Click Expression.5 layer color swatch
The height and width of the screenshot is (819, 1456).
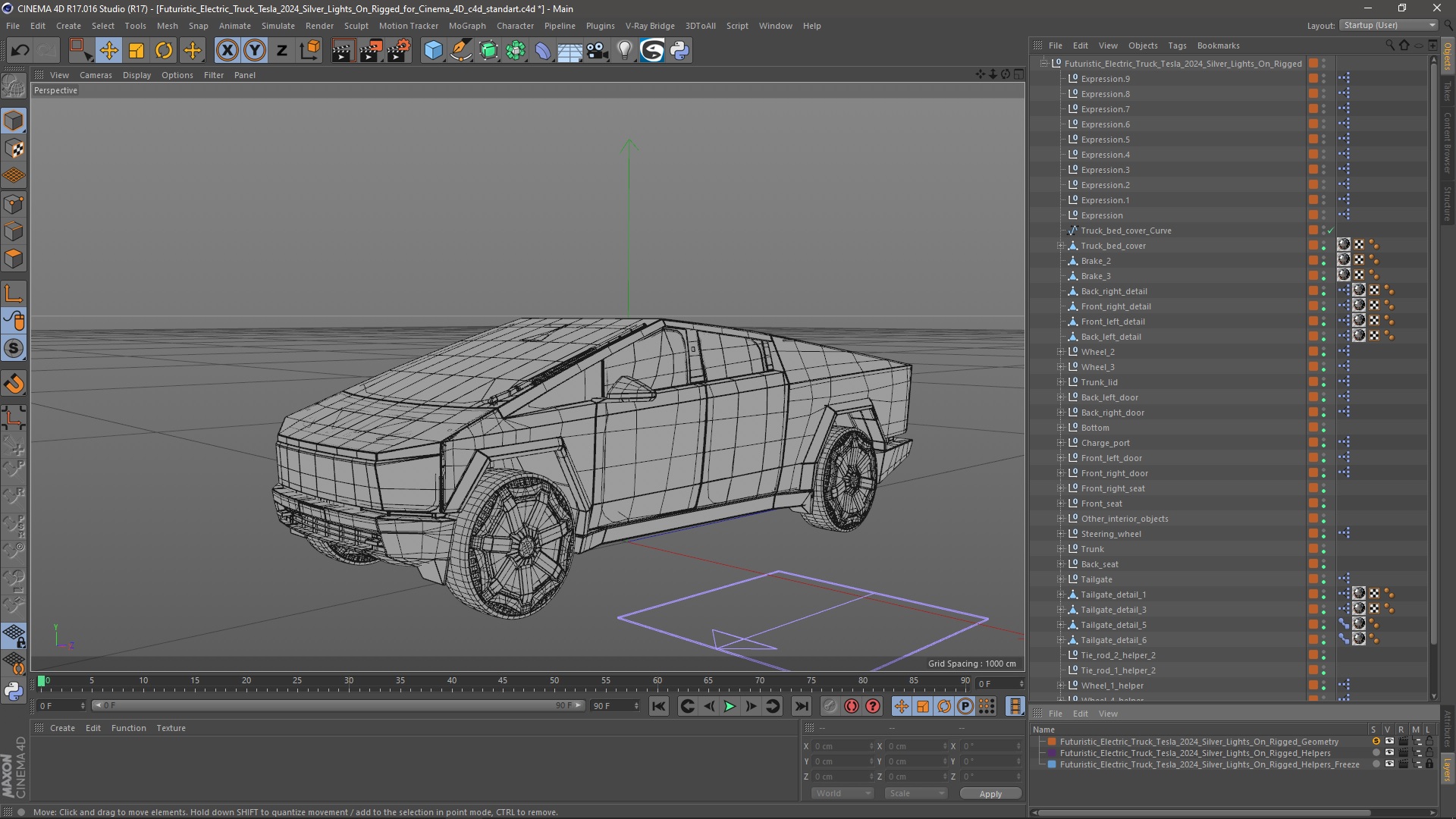tap(1313, 140)
